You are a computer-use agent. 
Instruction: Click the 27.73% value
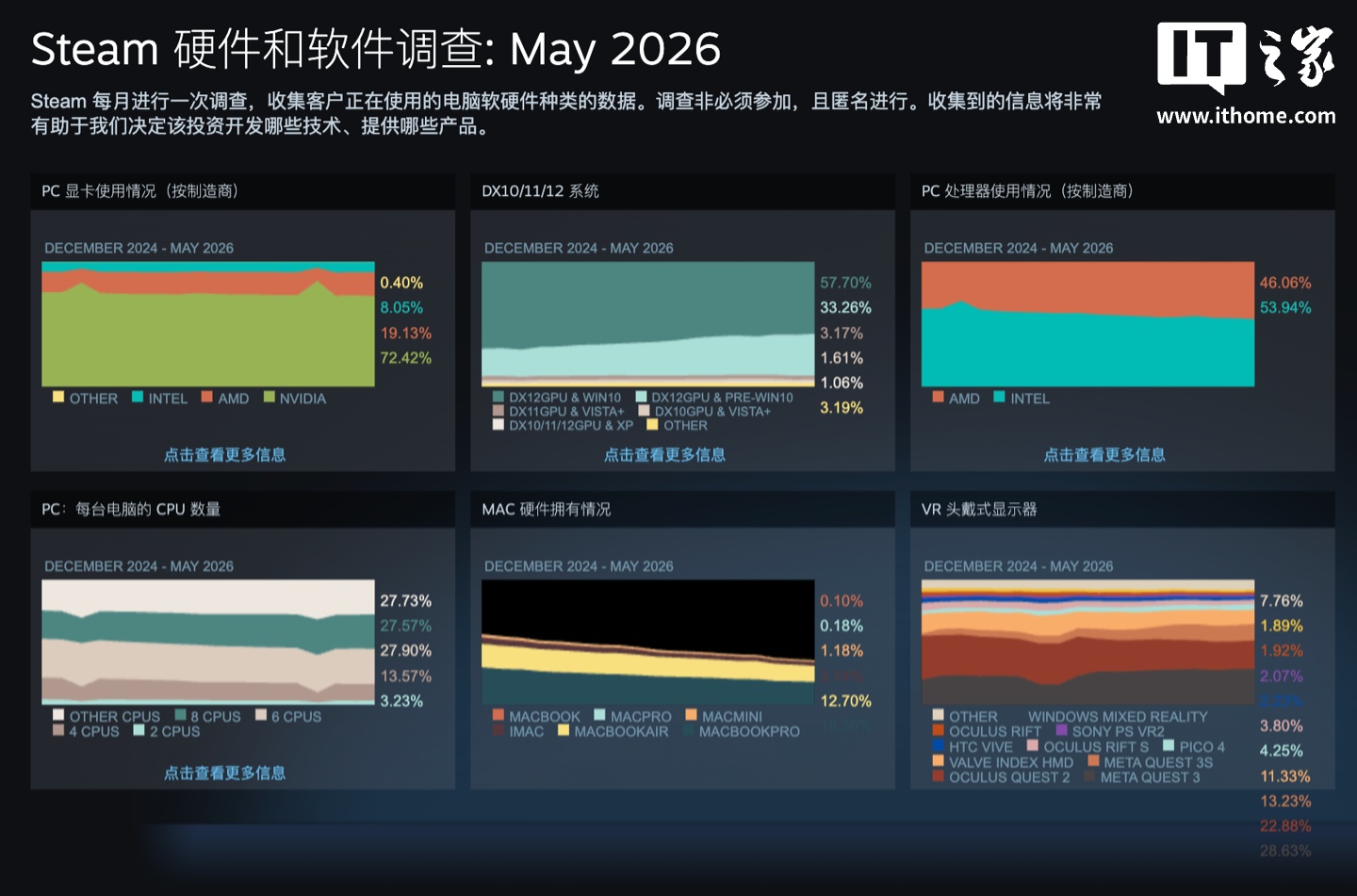point(406,601)
